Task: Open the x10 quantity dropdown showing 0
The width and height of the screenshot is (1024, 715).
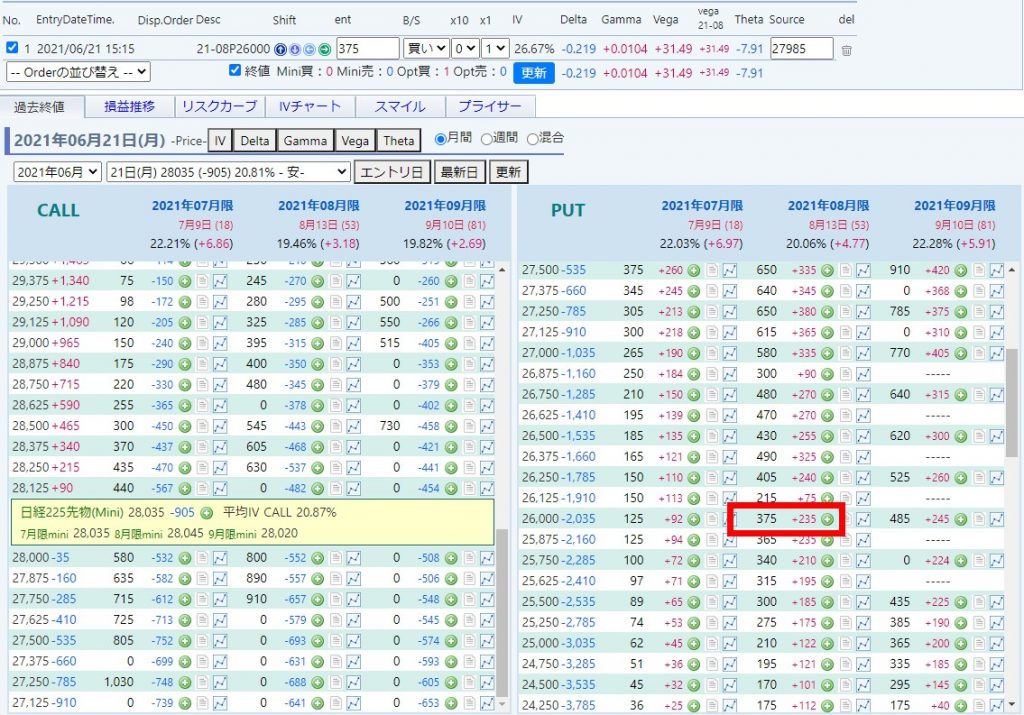Action: (x=465, y=48)
